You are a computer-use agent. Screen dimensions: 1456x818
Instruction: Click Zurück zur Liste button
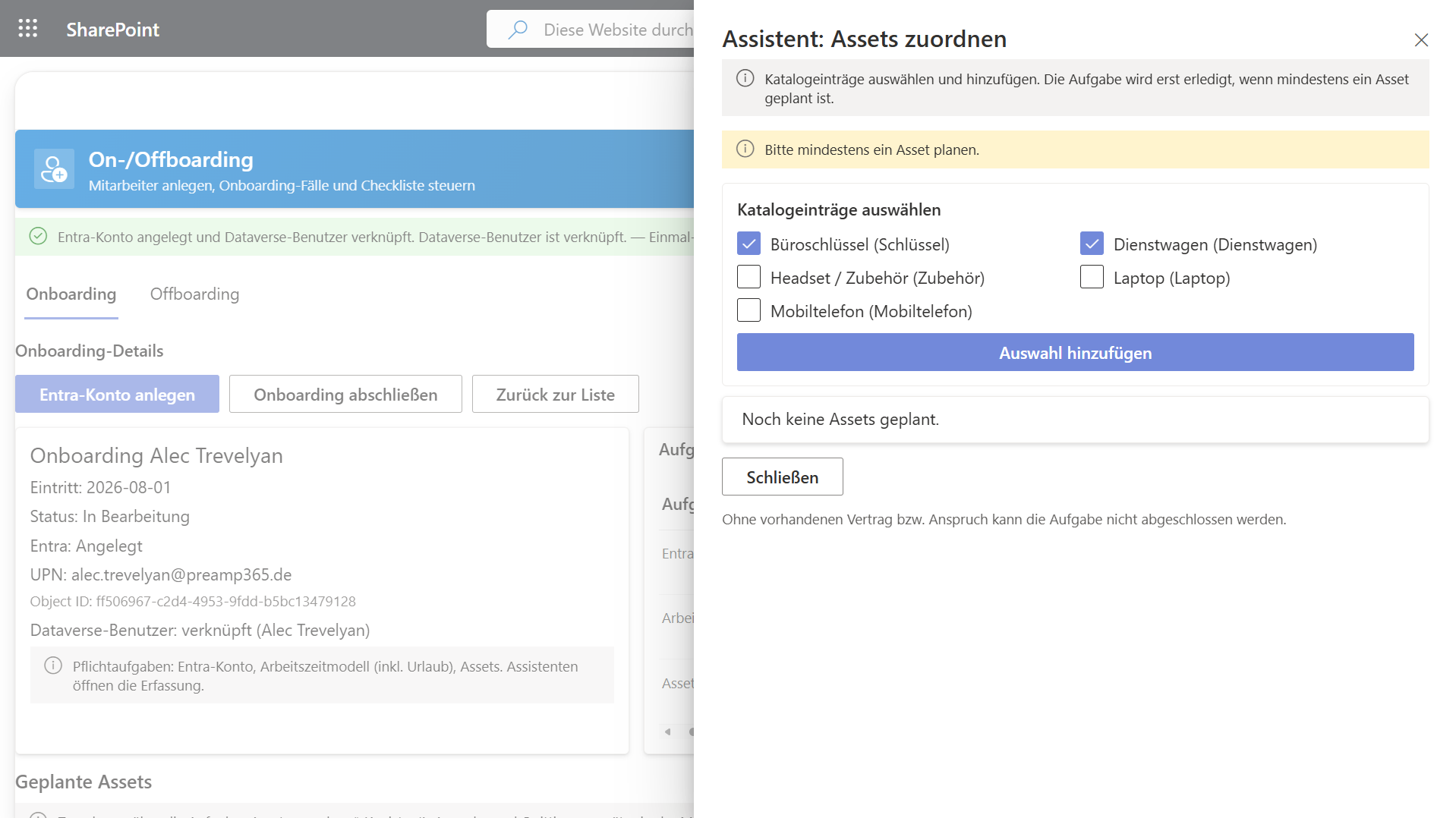[555, 394]
